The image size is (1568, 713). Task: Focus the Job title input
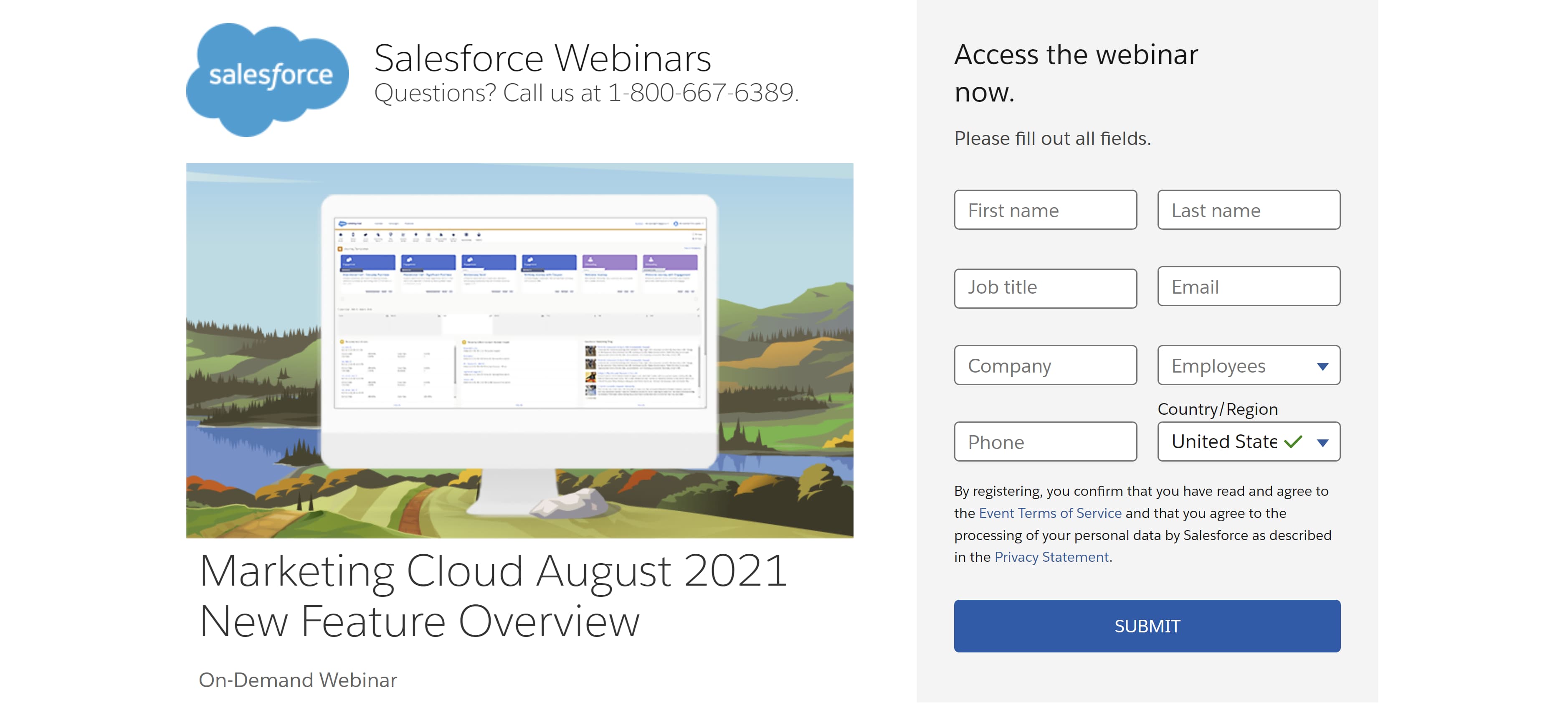tap(1044, 288)
